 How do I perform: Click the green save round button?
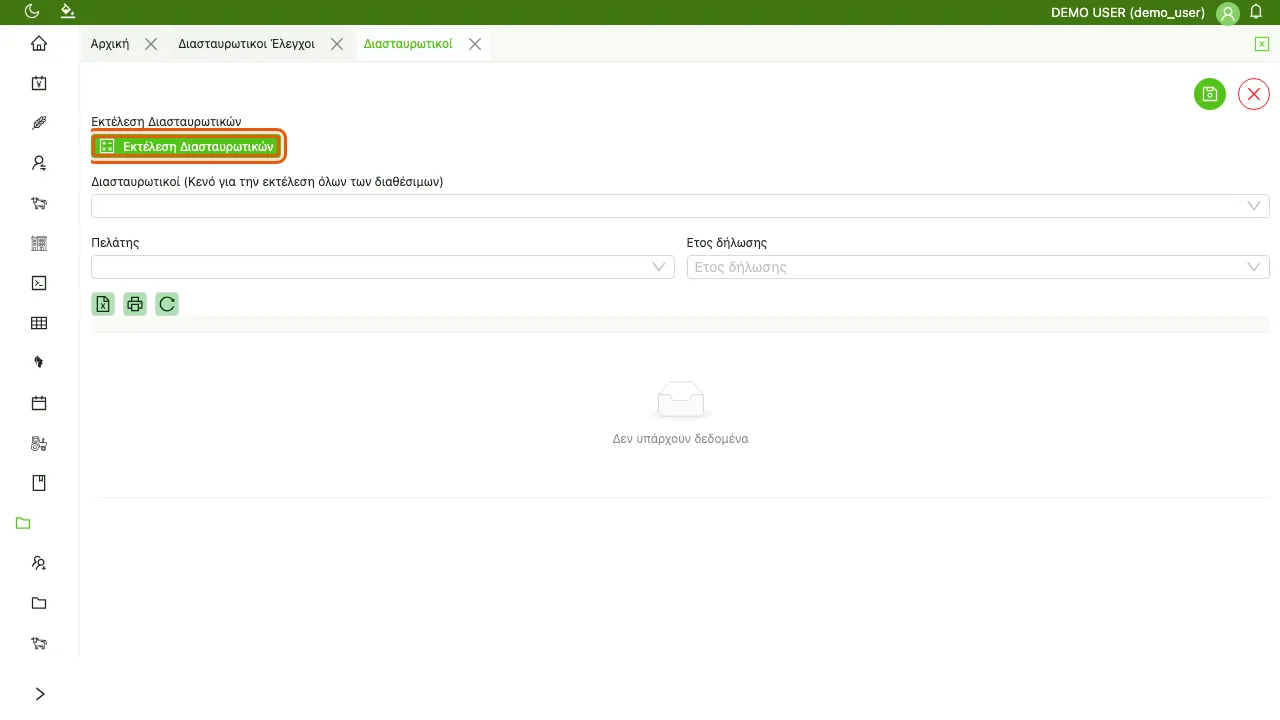1210,94
